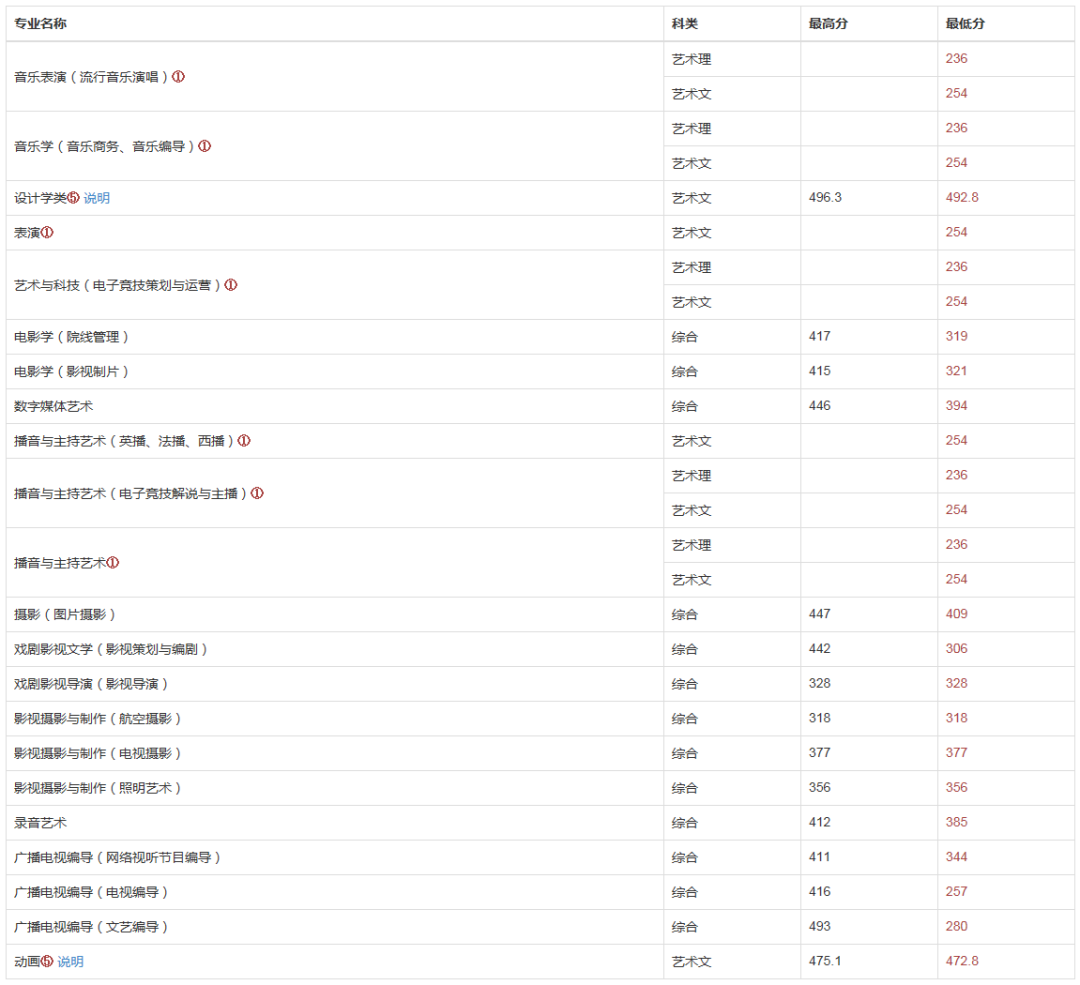1080x985 pixels.
Task: Select the 设计学类 major name
Action: tap(41, 198)
